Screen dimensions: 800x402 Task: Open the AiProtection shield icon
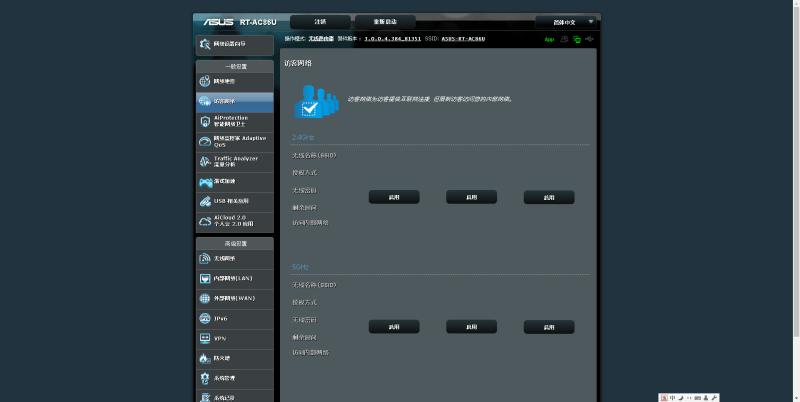pyautogui.click(x=205, y=121)
